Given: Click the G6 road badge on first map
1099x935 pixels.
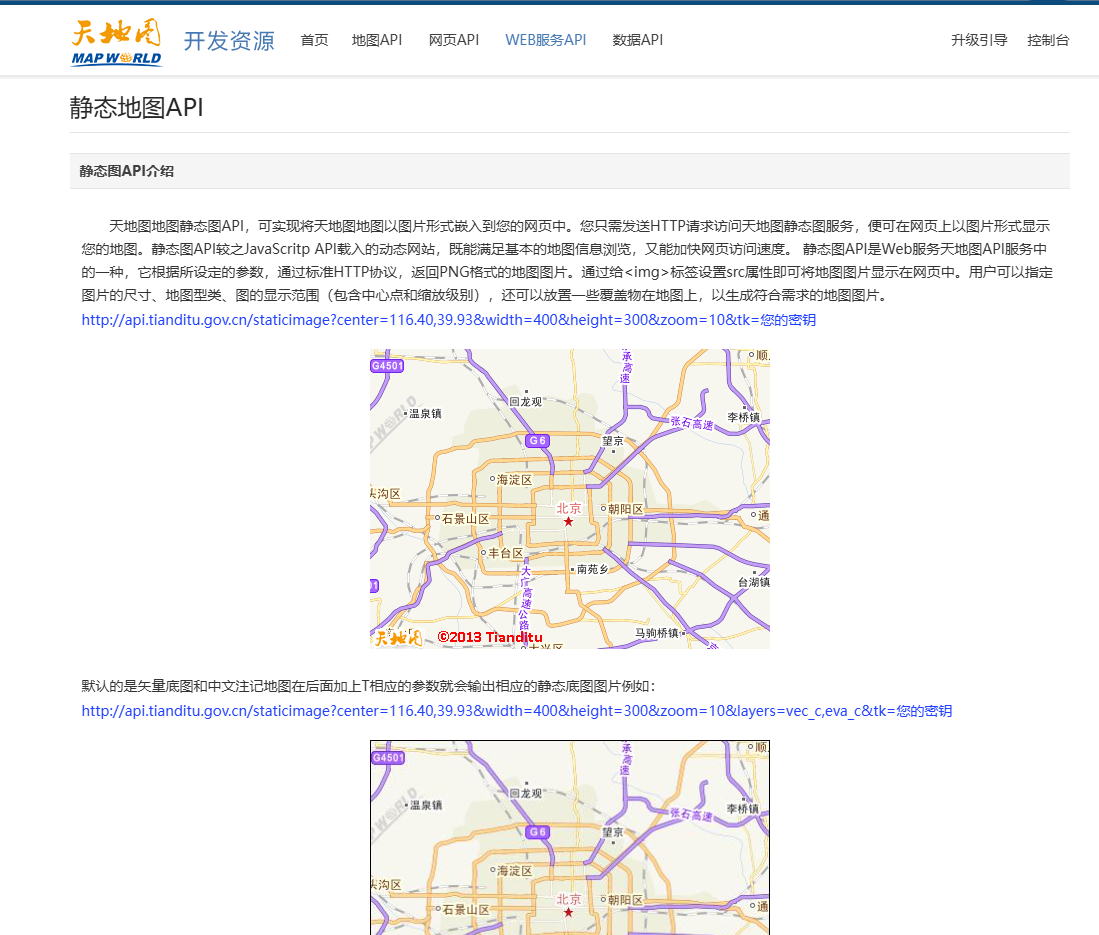Looking at the screenshot, I should [x=538, y=440].
